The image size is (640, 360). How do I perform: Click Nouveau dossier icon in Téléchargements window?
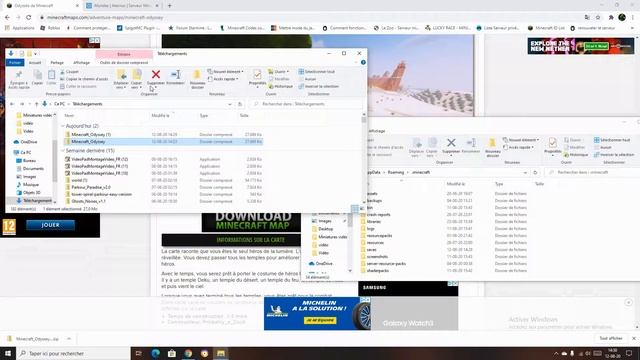(197, 75)
